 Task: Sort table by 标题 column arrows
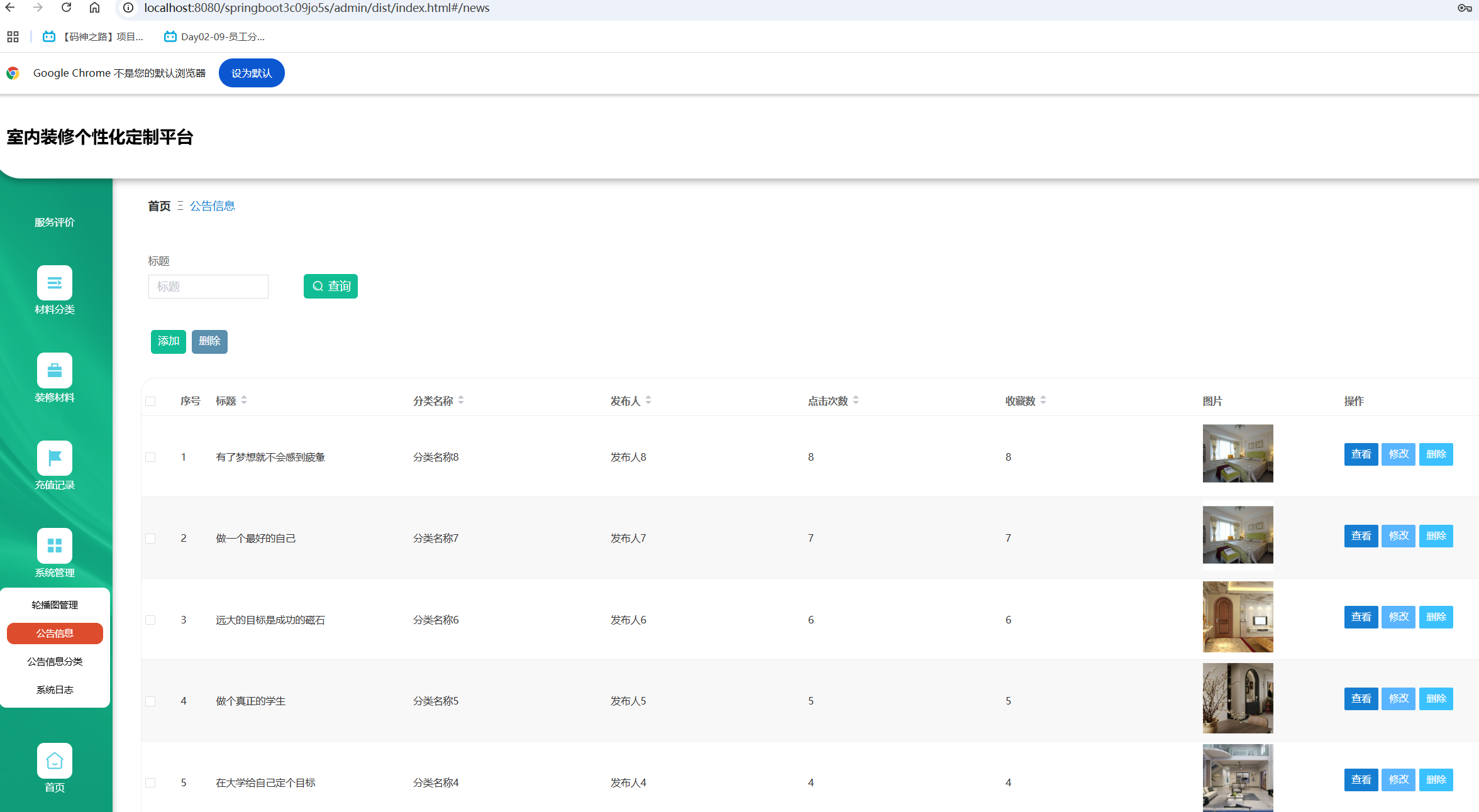point(244,400)
